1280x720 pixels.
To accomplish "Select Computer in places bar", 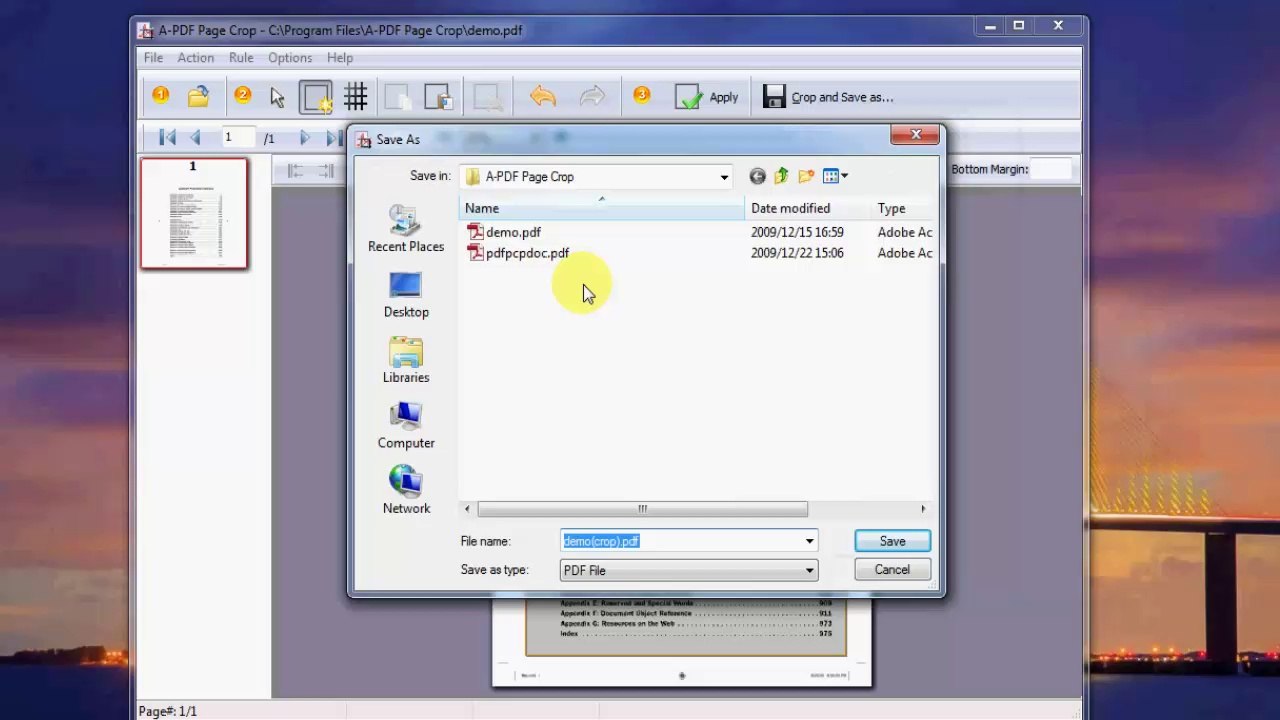I will (406, 426).
